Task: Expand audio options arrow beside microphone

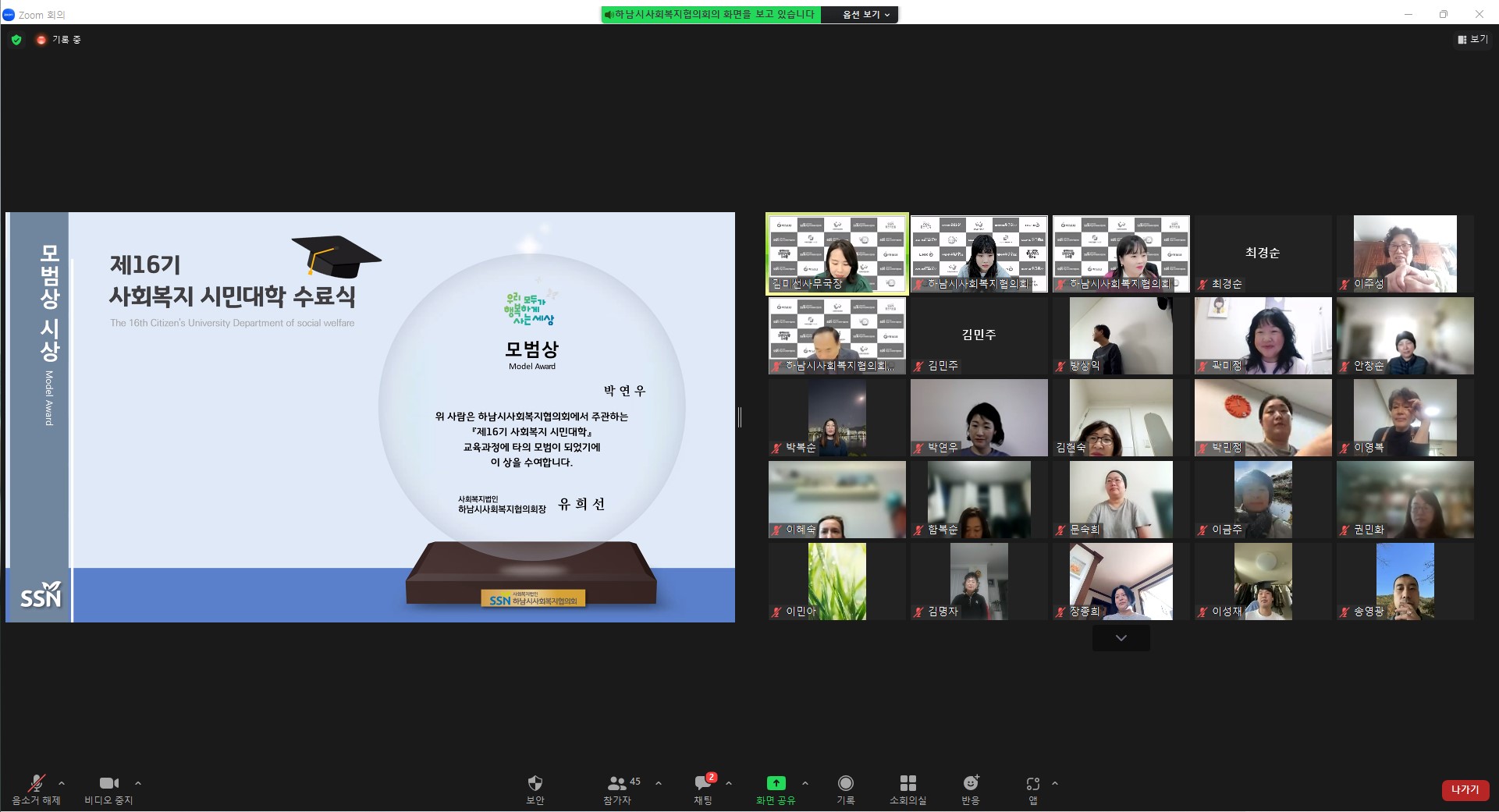Action: pyautogui.click(x=62, y=783)
